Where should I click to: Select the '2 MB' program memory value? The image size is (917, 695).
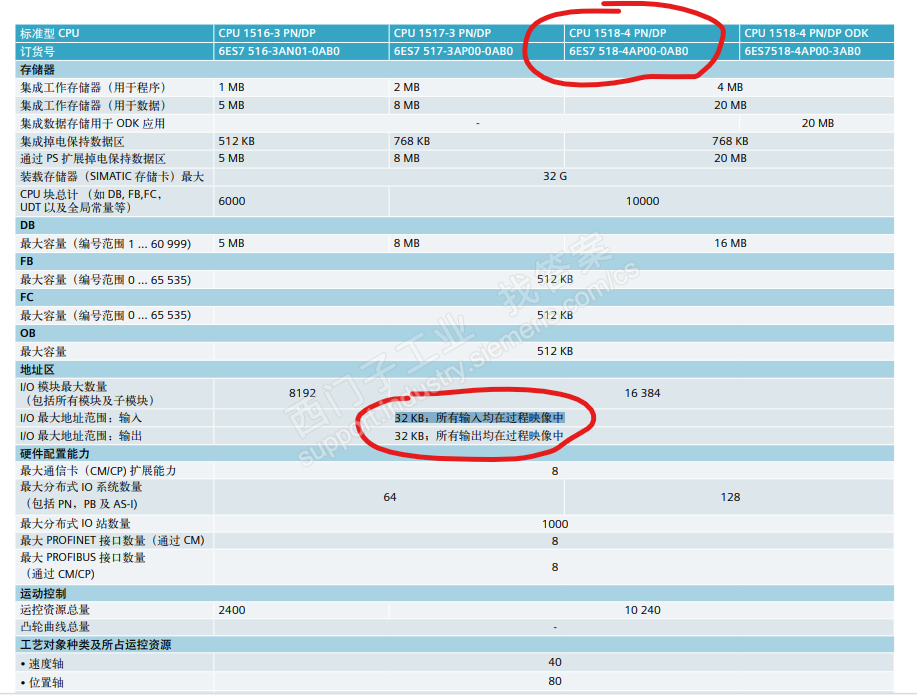406,87
